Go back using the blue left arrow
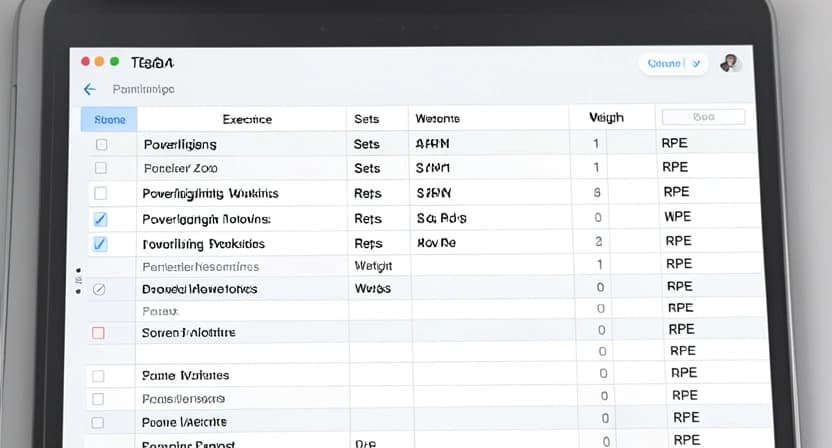The height and width of the screenshot is (448, 832). coord(90,89)
